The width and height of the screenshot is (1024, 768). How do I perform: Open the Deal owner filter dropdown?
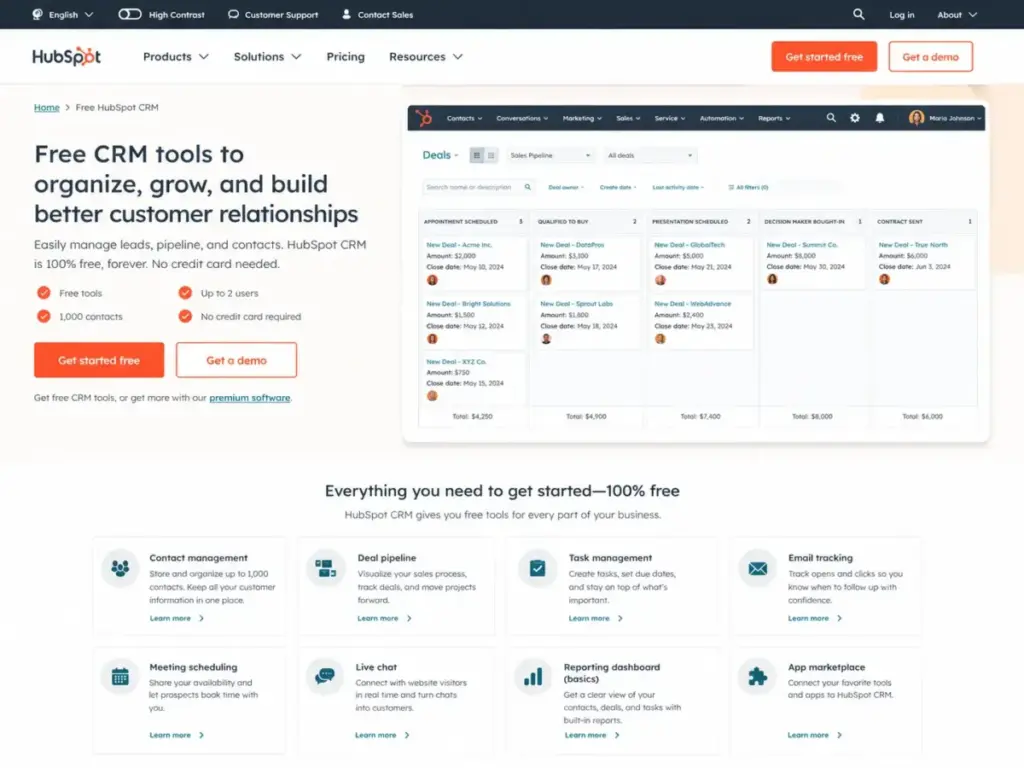click(566, 187)
